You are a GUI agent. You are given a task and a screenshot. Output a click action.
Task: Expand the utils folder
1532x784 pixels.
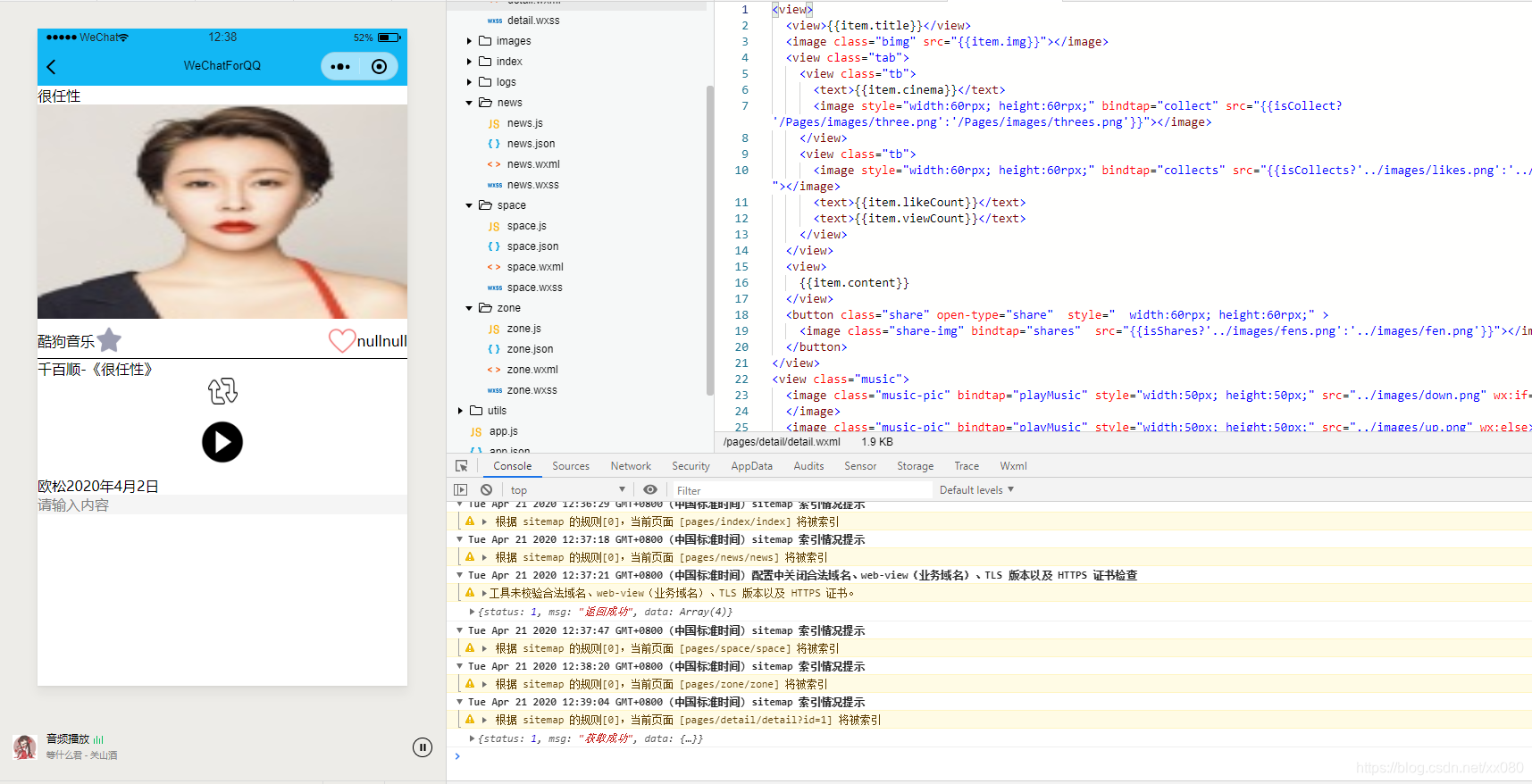click(x=460, y=411)
